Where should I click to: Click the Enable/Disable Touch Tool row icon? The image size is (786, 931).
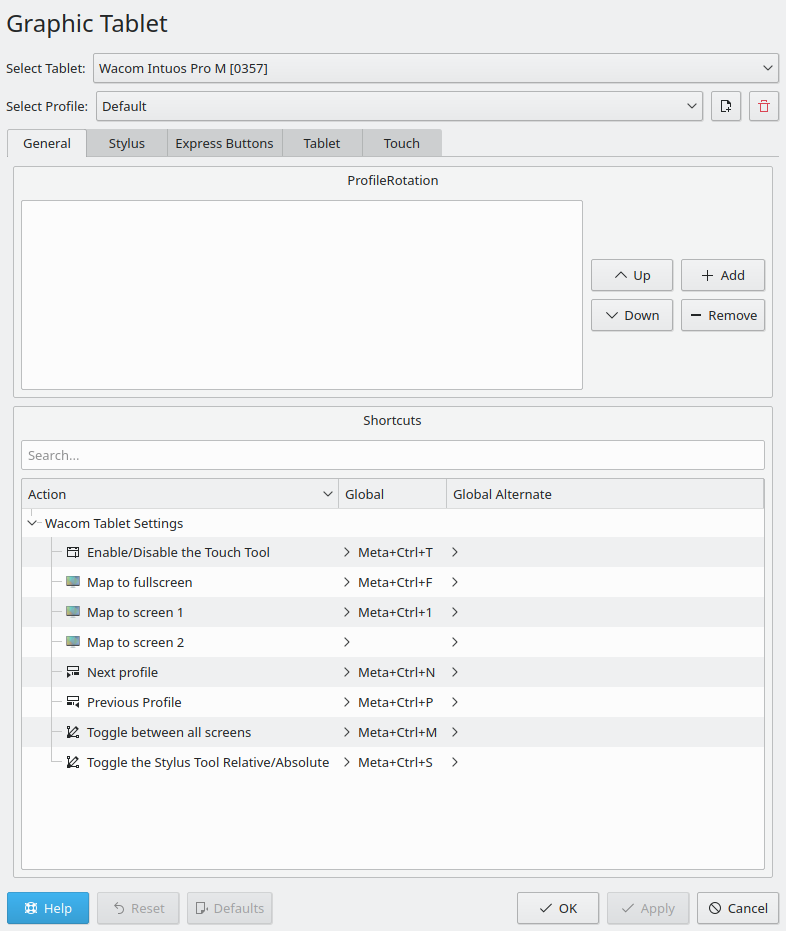coord(73,552)
